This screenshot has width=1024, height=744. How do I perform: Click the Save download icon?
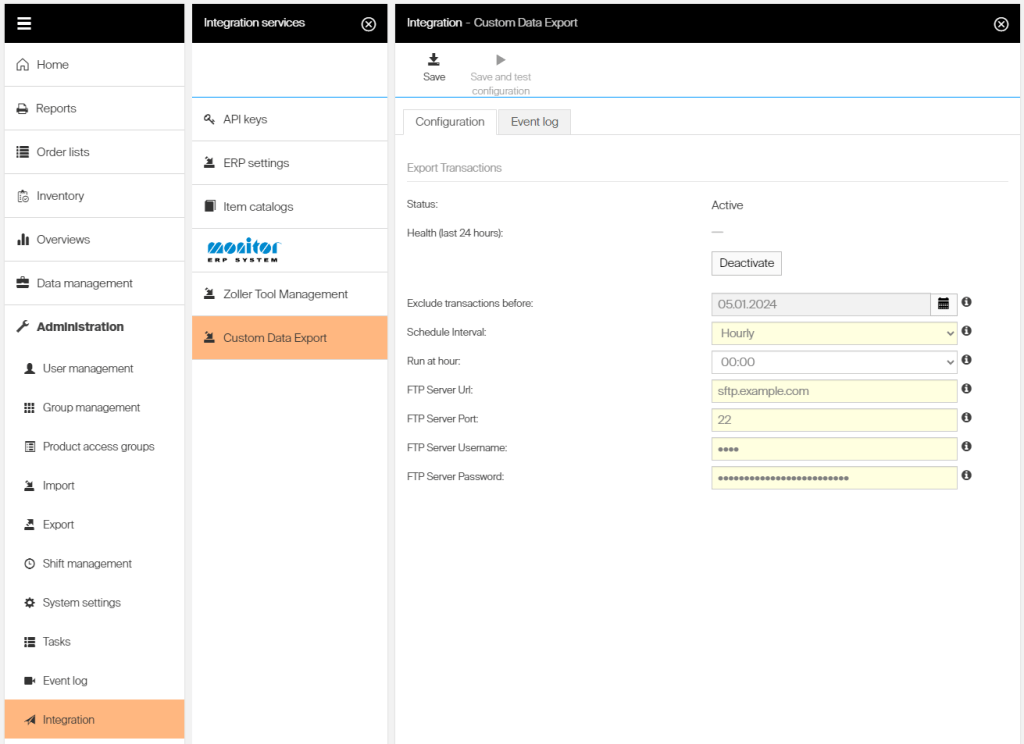tap(434, 60)
